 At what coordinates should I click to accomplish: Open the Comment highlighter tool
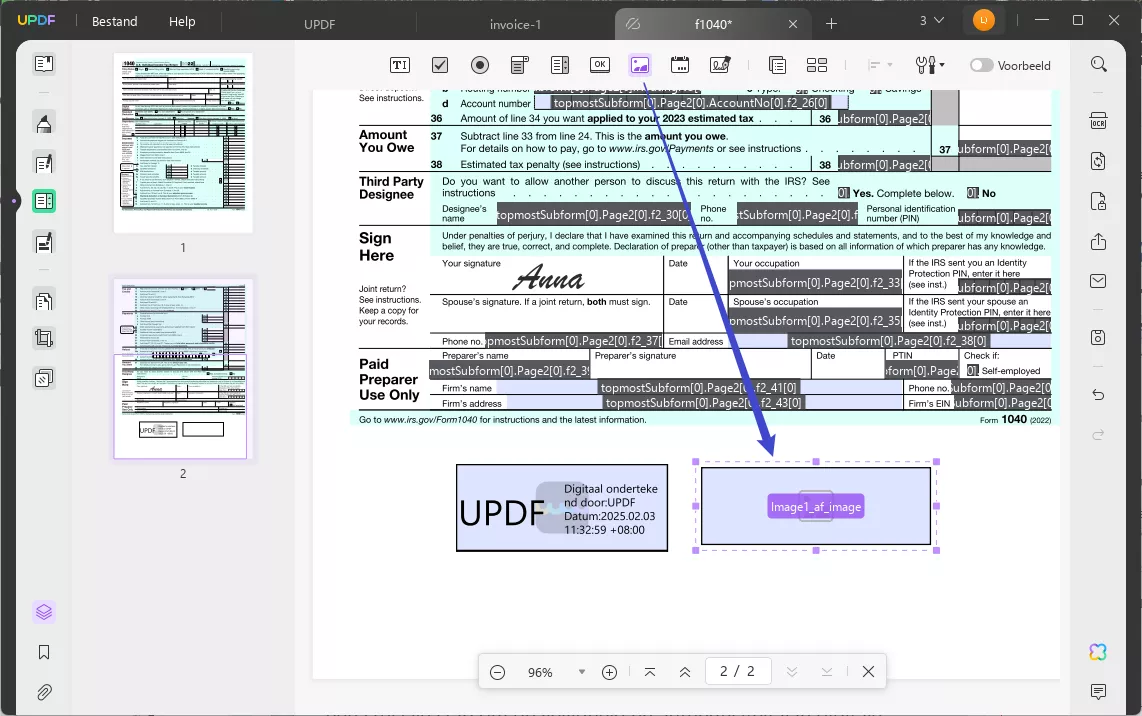pyautogui.click(x=44, y=123)
